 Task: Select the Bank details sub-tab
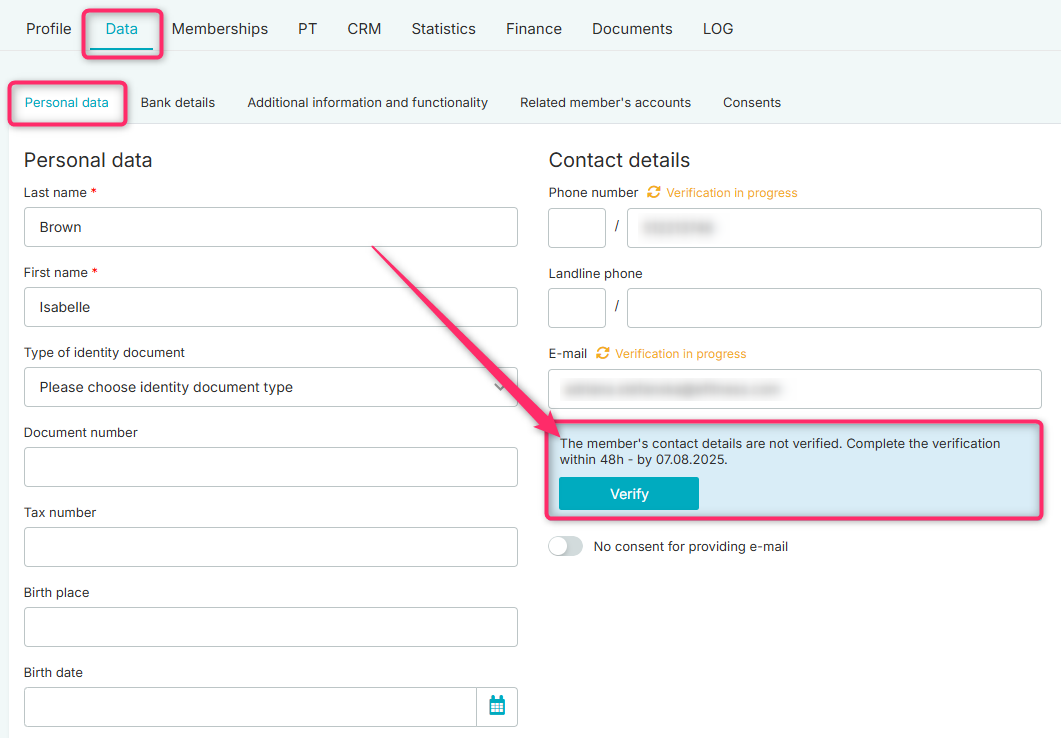[178, 102]
